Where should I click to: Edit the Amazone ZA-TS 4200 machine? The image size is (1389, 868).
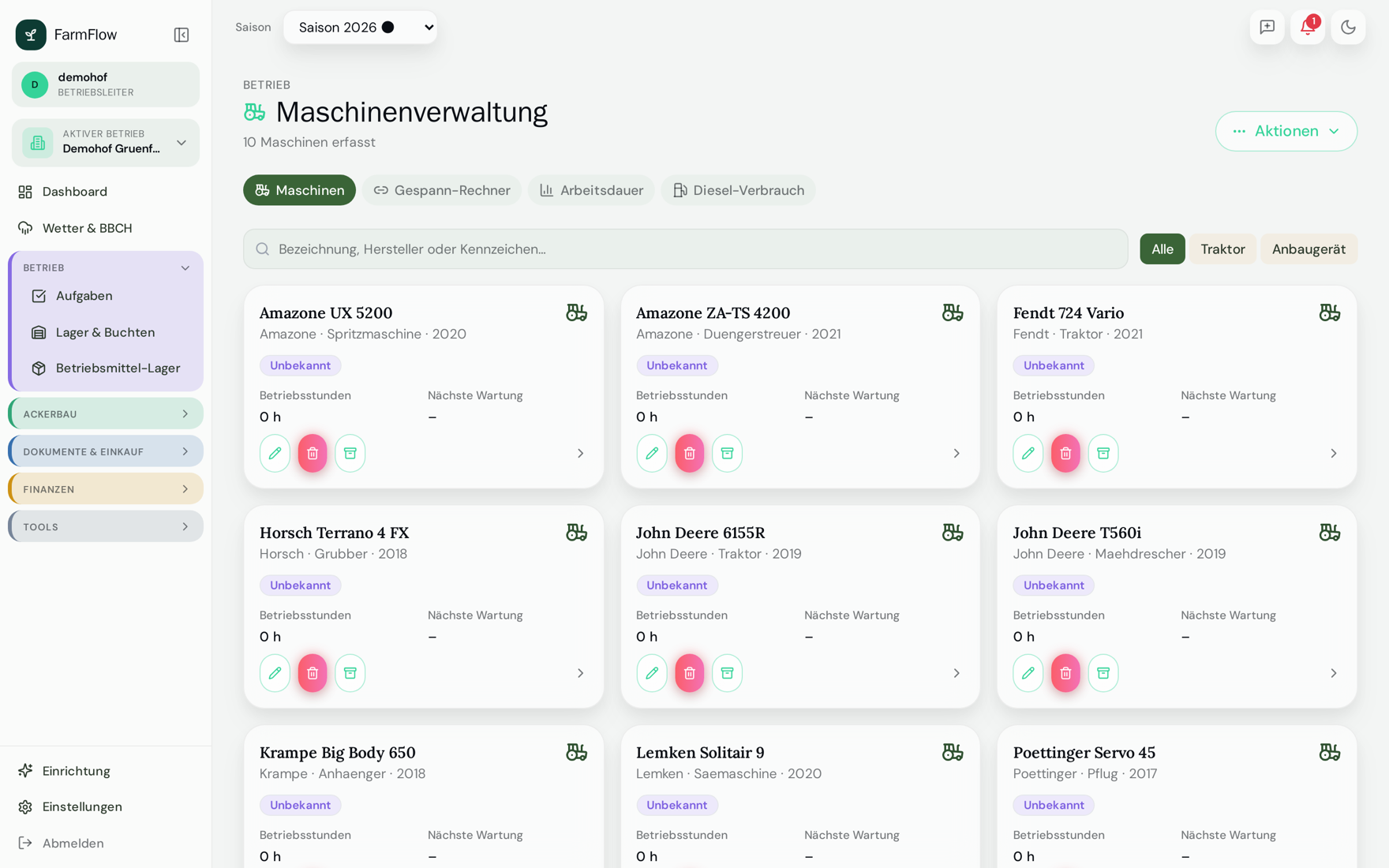tap(652, 453)
